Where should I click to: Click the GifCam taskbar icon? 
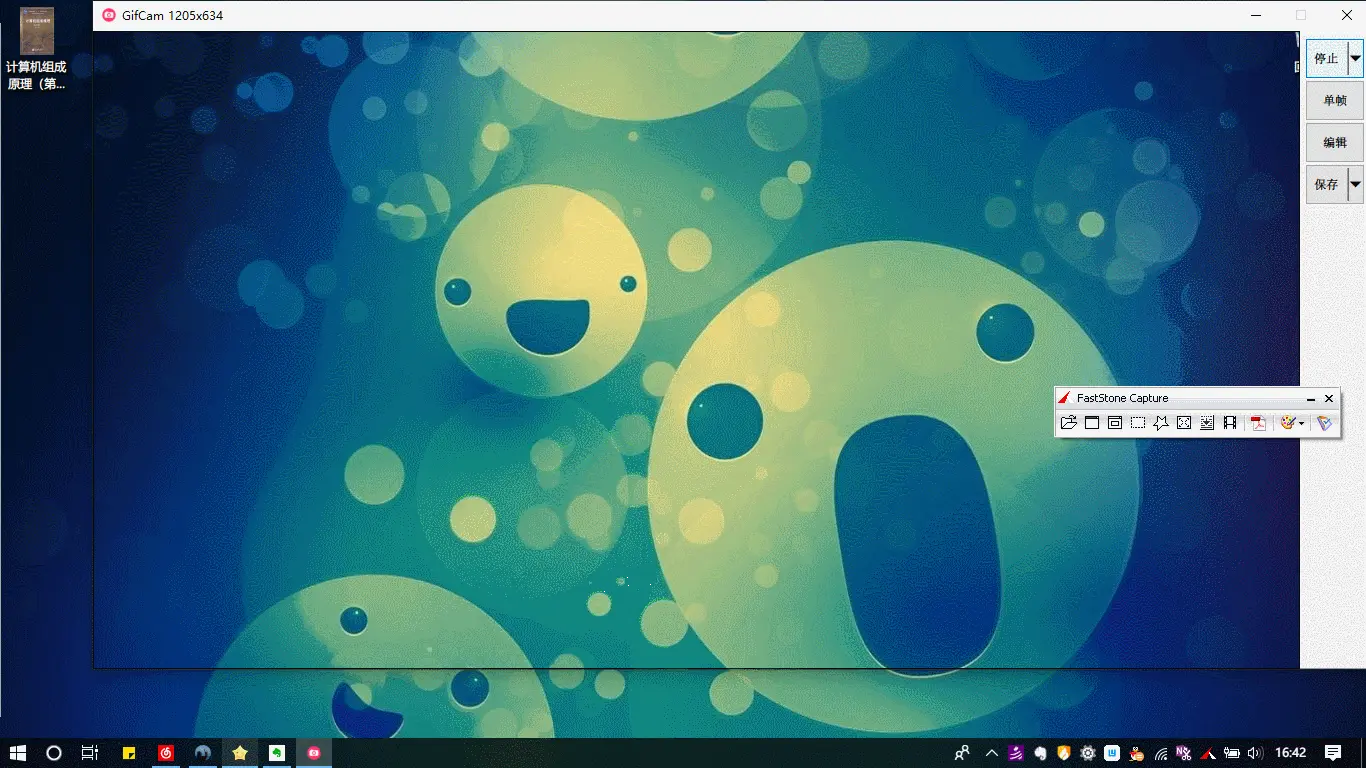pyautogui.click(x=314, y=753)
